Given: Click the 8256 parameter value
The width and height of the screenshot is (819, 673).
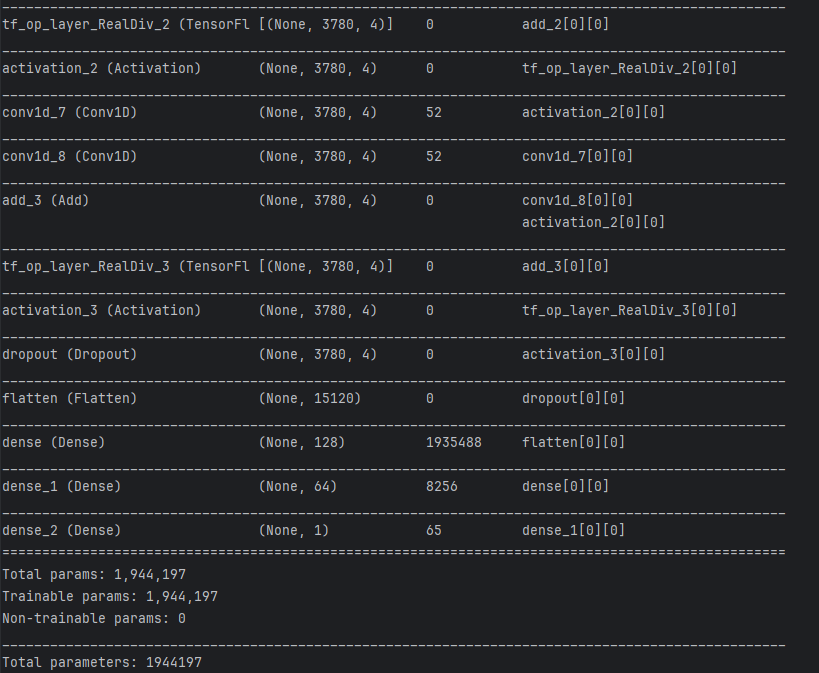Looking at the screenshot, I should click(440, 486).
